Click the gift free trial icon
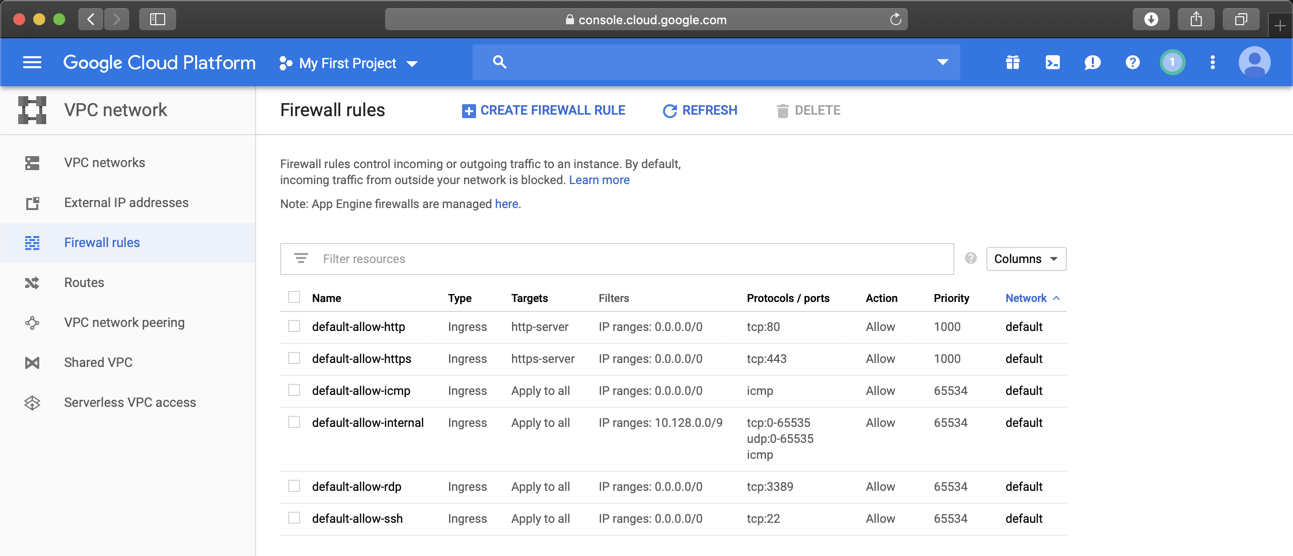Image resolution: width=1293 pixels, height=556 pixels. pyautogui.click(x=1012, y=63)
